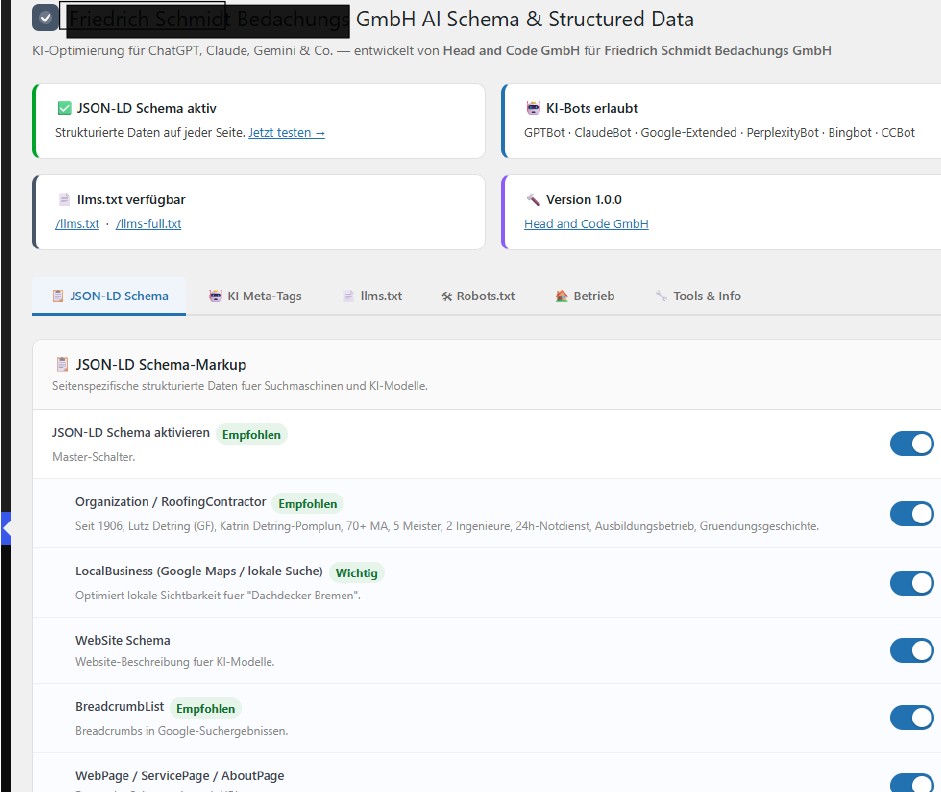Switch to the KI Meta-Tags tab
This screenshot has height=792, width=941.
coord(255,296)
